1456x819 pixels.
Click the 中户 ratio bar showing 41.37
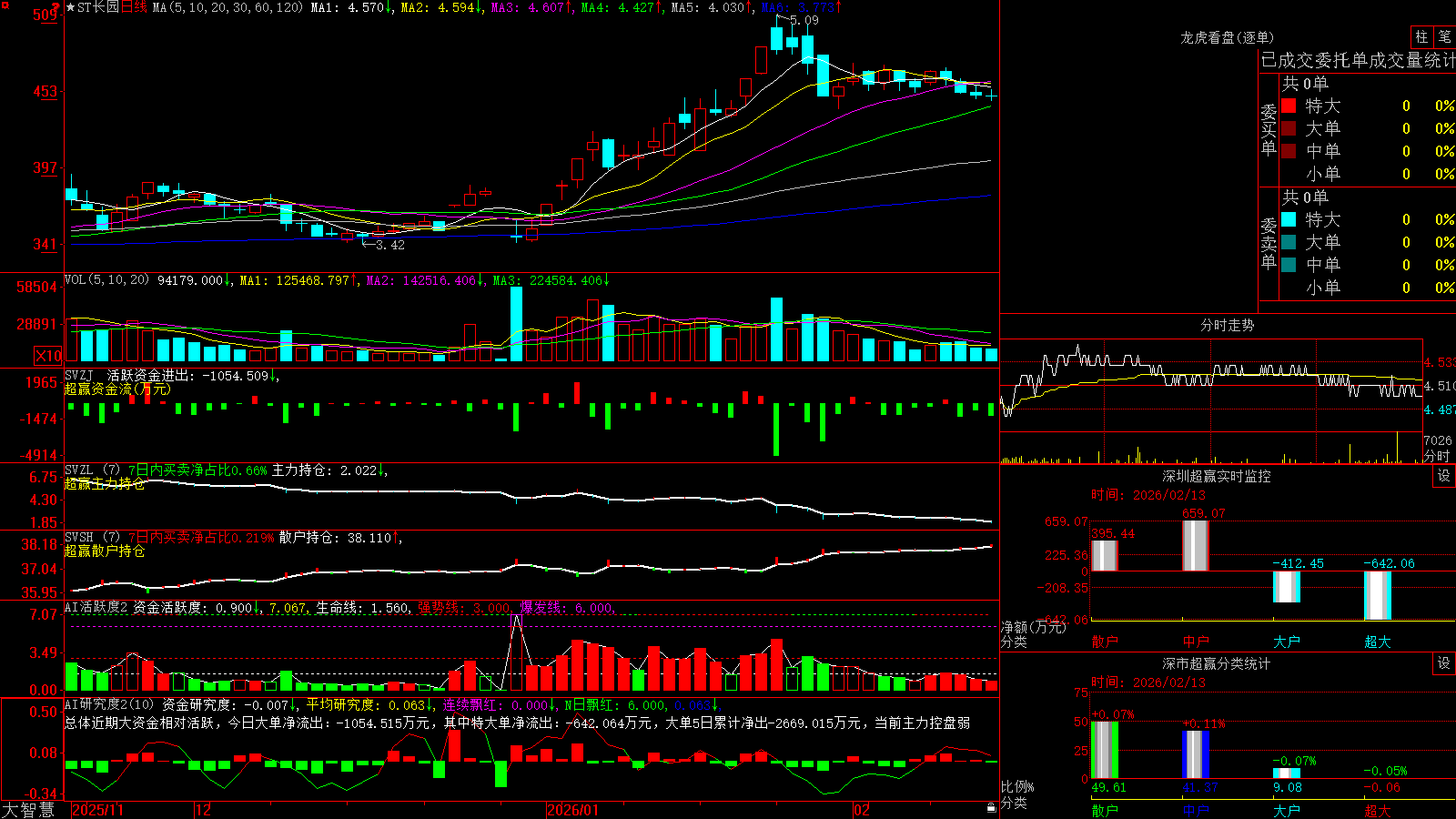pyautogui.click(x=1195, y=754)
